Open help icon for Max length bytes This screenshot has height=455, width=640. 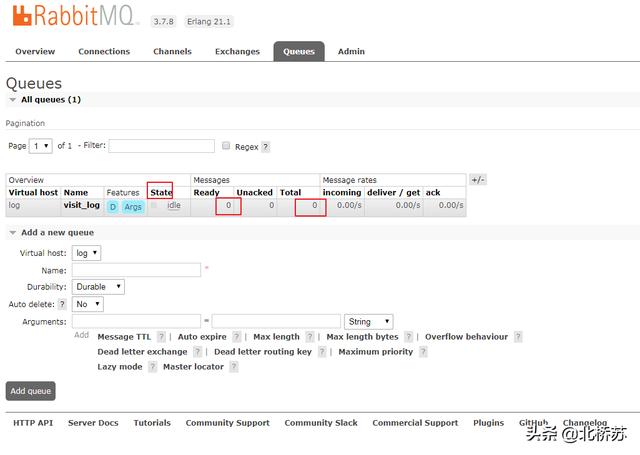409,337
